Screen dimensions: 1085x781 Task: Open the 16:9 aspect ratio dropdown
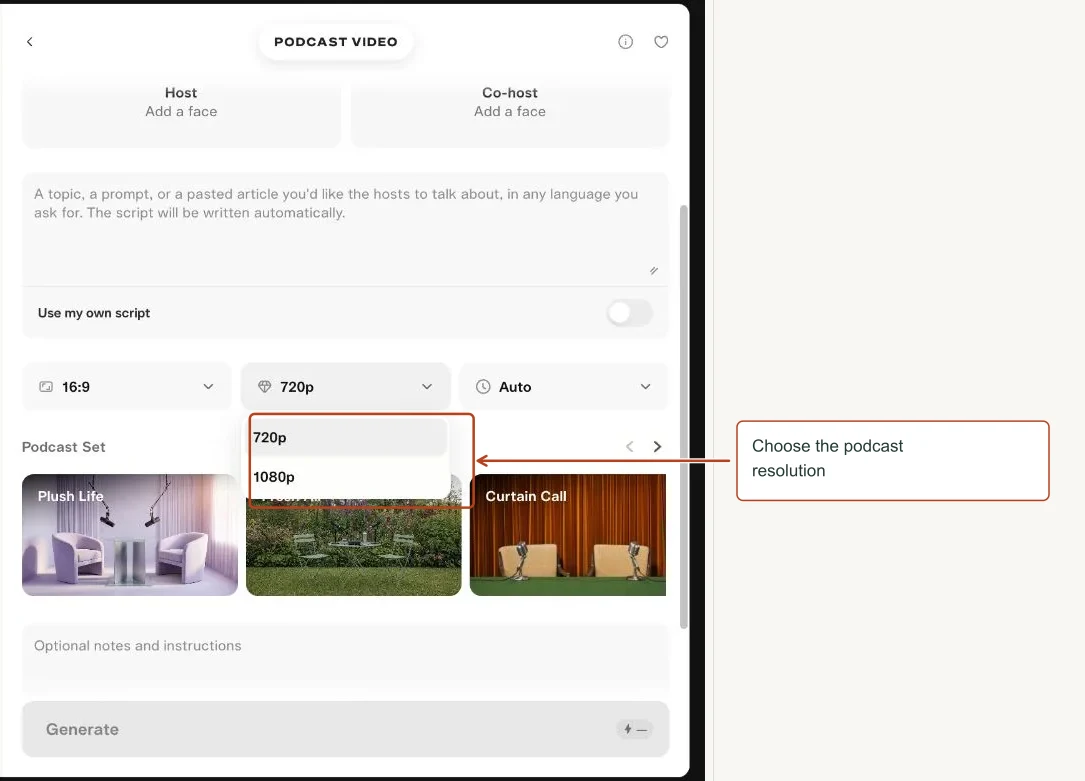pyautogui.click(x=127, y=387)
